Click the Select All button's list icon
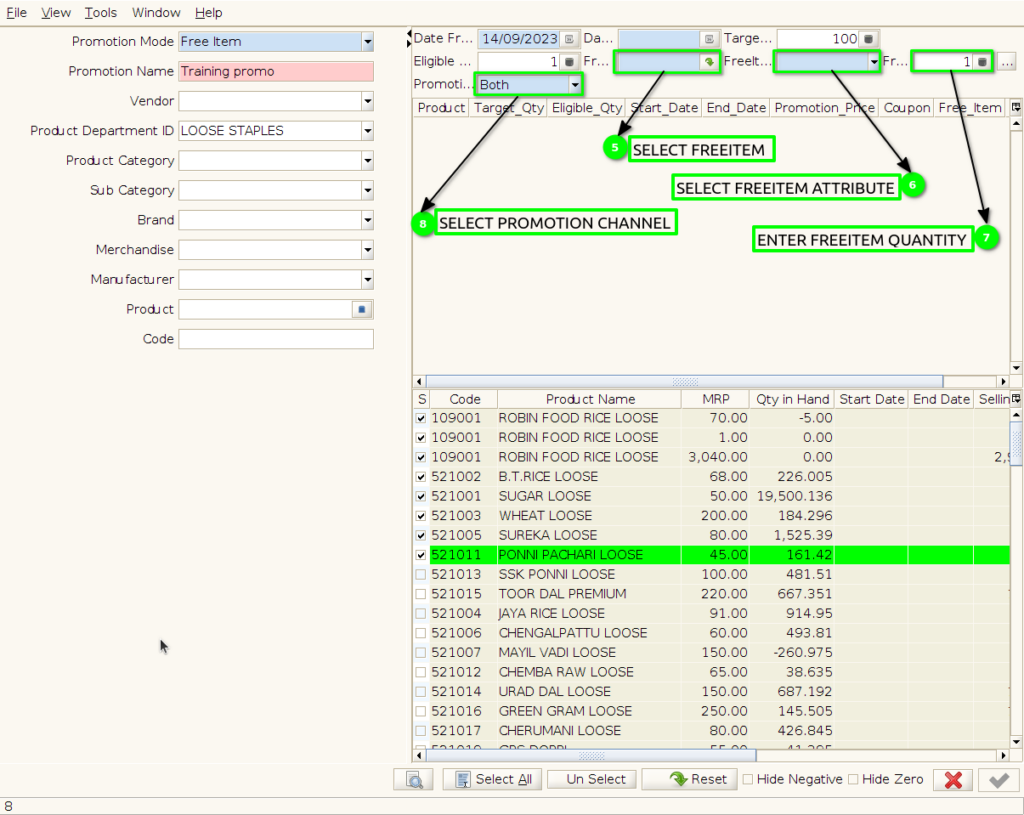The image size is (1024, 815). [463, 779]
